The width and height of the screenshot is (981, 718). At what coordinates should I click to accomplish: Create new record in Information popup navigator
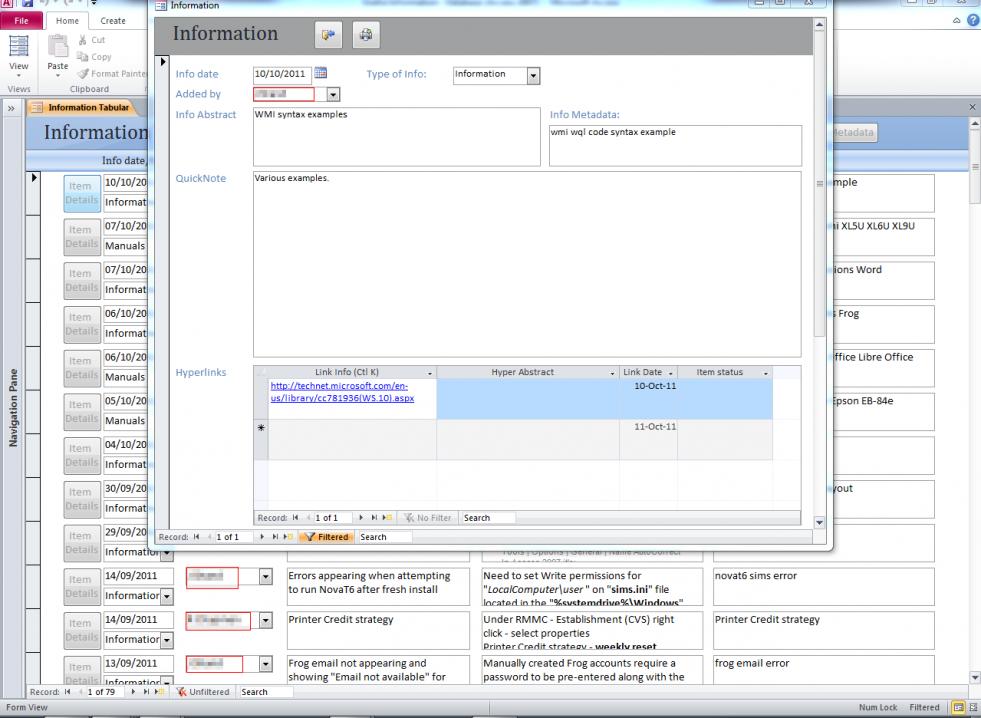[288, 537]
